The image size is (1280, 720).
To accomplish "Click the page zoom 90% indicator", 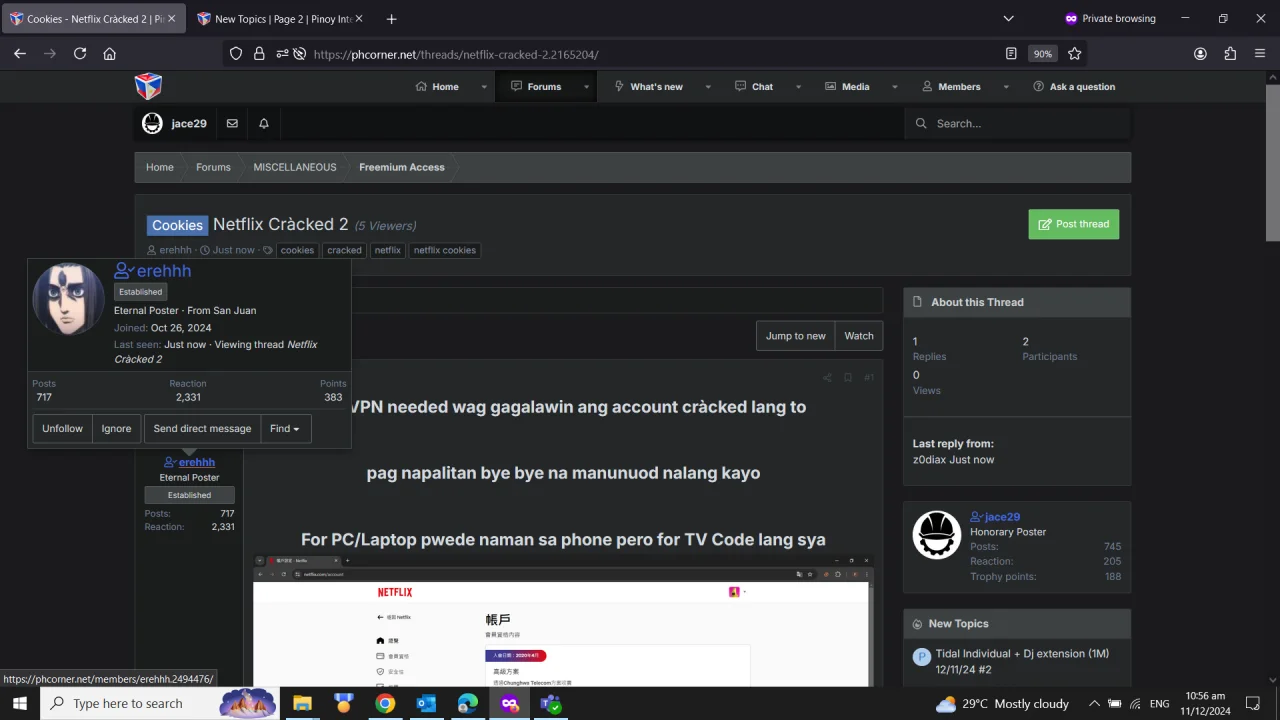I will coord(1043,54).
